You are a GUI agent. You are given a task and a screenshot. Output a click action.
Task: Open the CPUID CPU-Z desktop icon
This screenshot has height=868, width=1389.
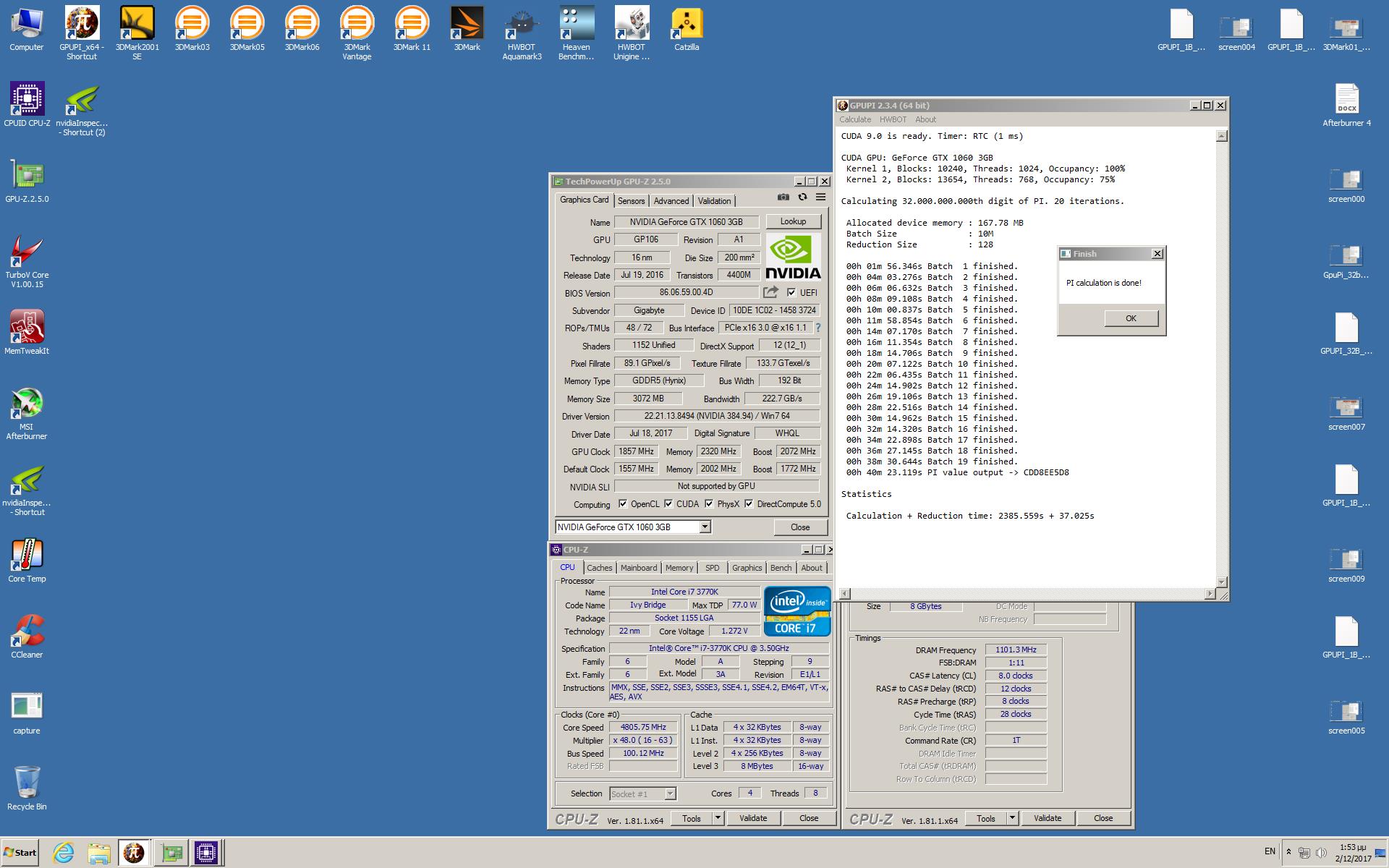pos(27,105)
